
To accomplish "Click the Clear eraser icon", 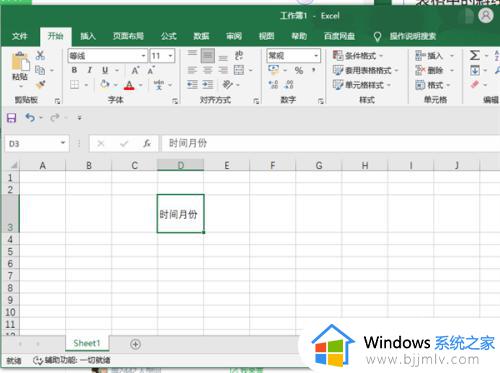I will click(x=475, y=85).
